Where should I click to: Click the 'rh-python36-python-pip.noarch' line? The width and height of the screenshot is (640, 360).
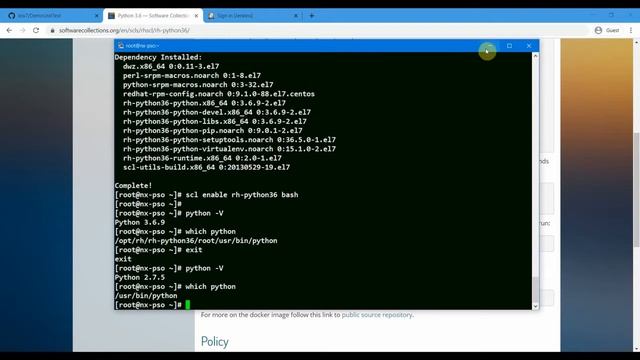[213, 131]
